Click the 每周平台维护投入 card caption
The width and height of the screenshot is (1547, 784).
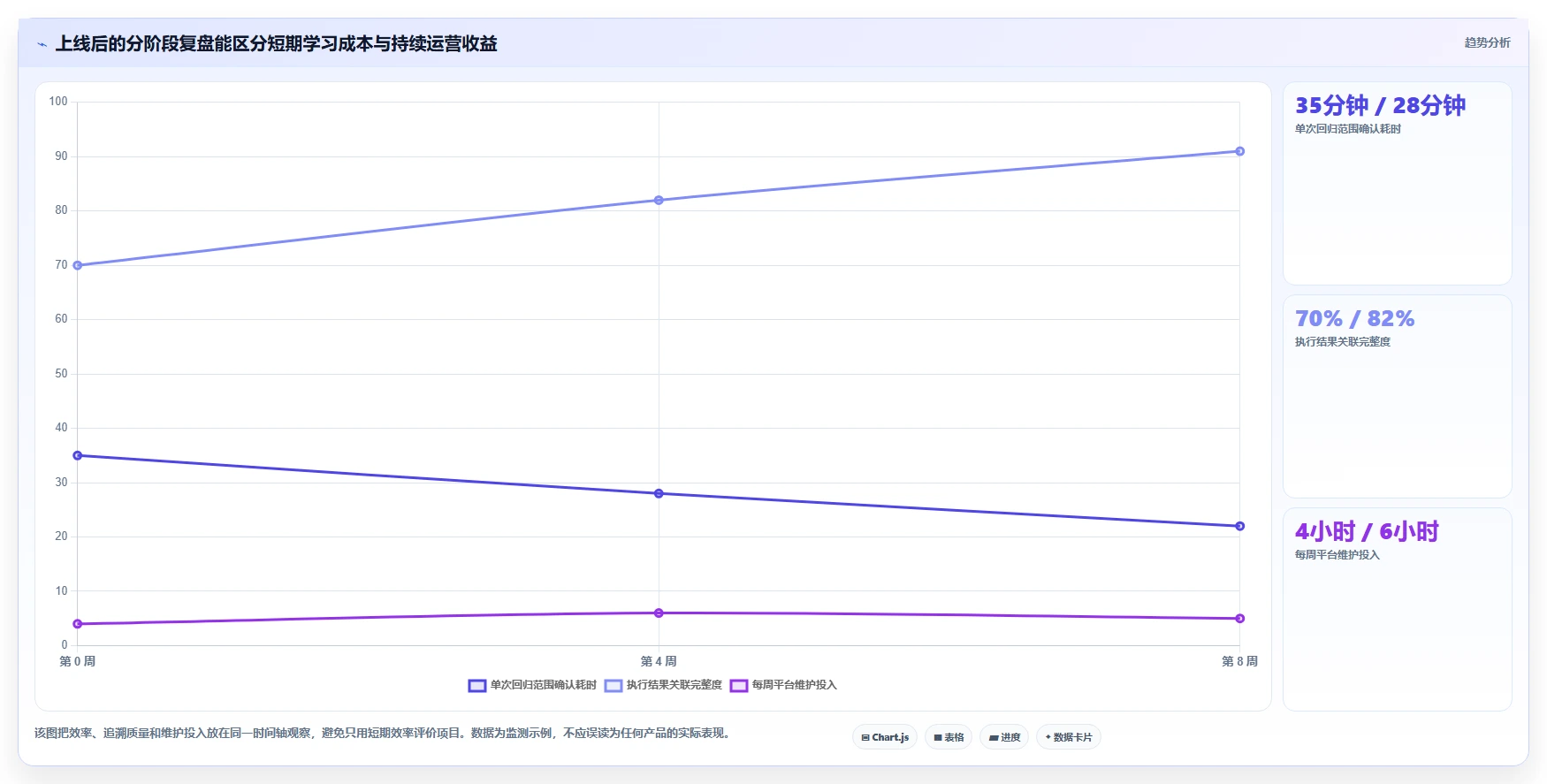coord(1337,555)
